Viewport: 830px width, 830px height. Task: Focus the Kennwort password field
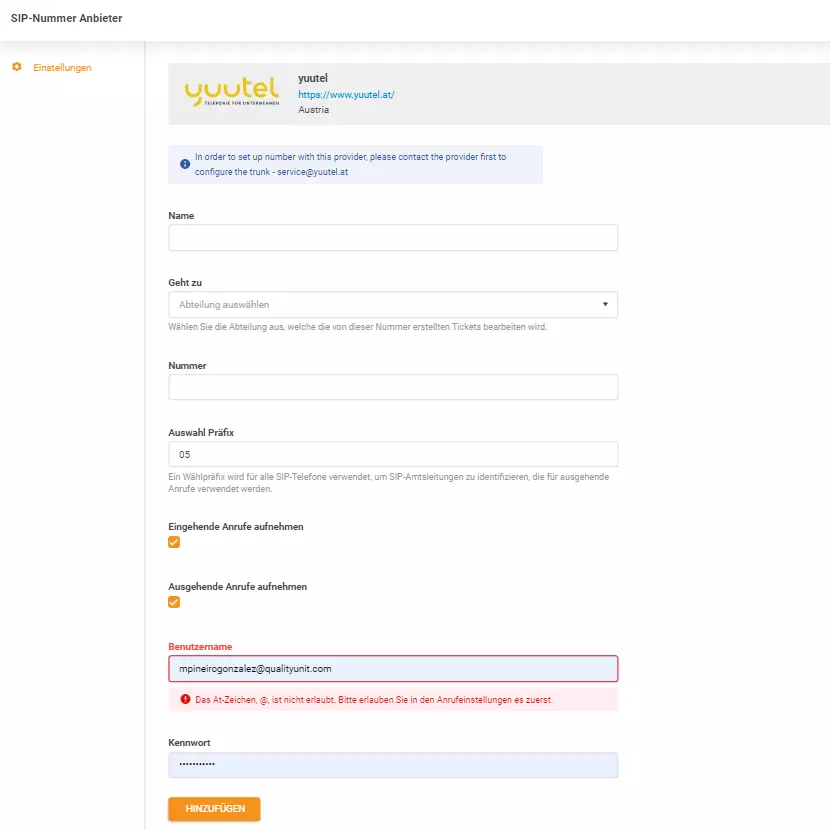(x=390, y=763)
